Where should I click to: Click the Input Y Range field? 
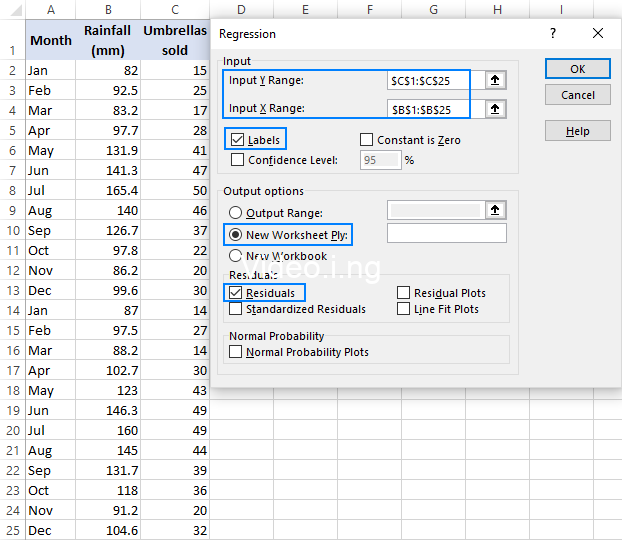(x=436, y=81)
